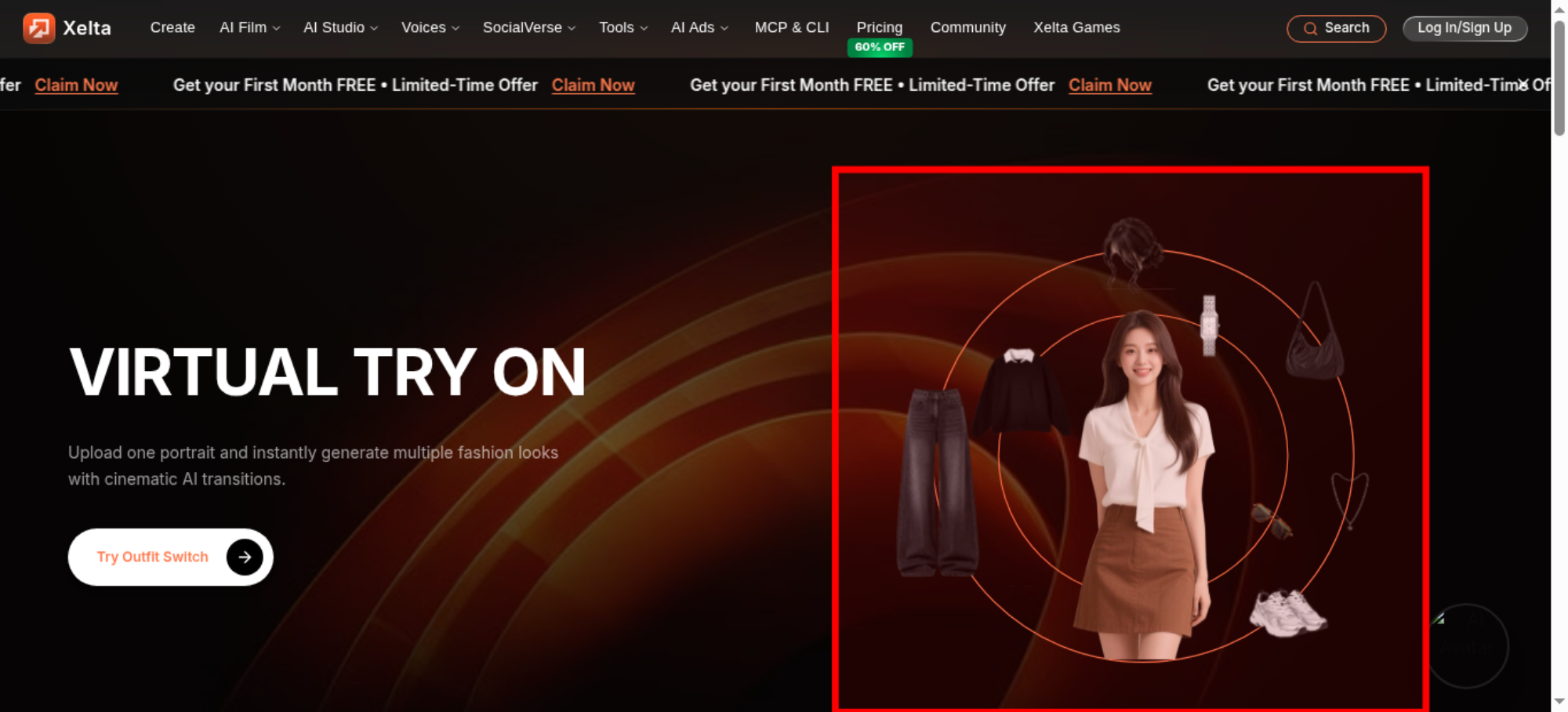Expand the Tools dropdown
The width and height of the screenshot is (1568, 712).
(x=623, y=27)
